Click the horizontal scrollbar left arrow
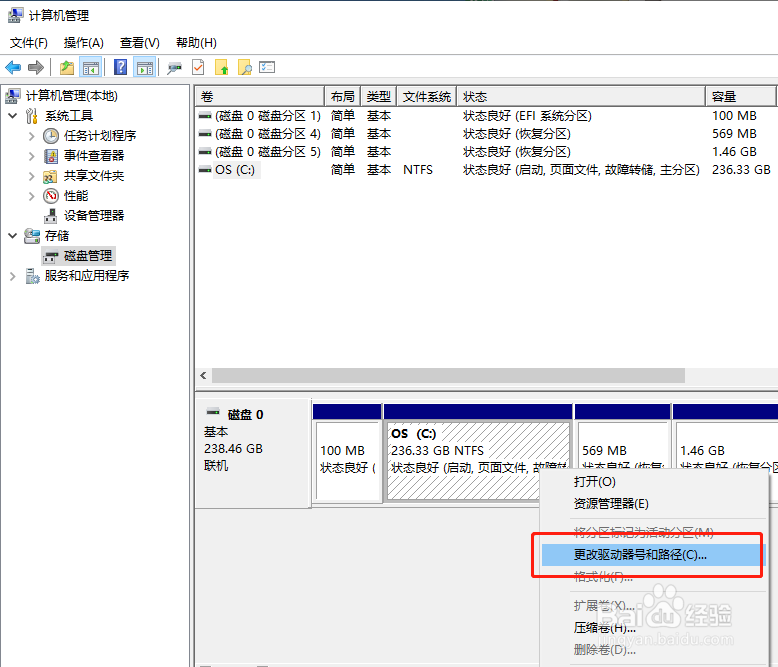Viewport: 778px width, 667px height. click(203, 376)
